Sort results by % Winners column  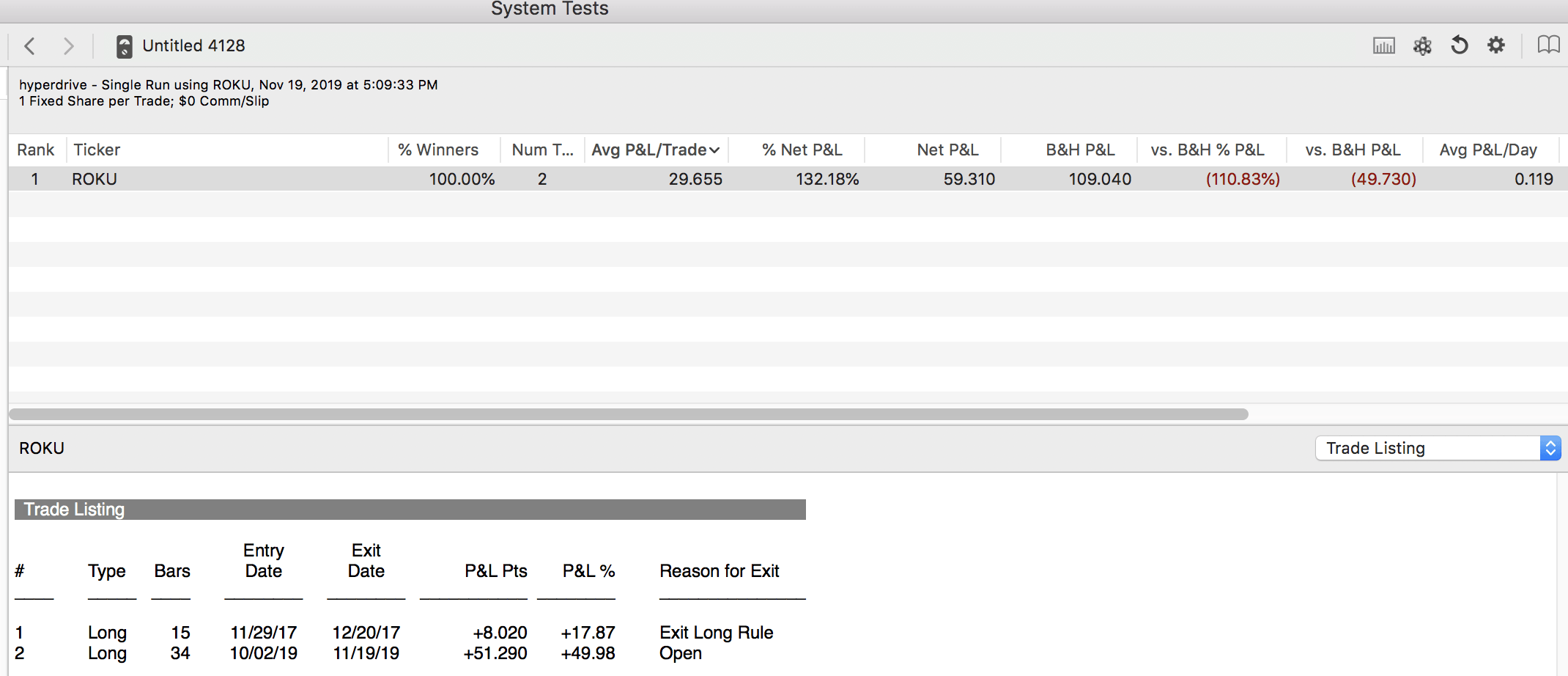(x=438, y=150)
